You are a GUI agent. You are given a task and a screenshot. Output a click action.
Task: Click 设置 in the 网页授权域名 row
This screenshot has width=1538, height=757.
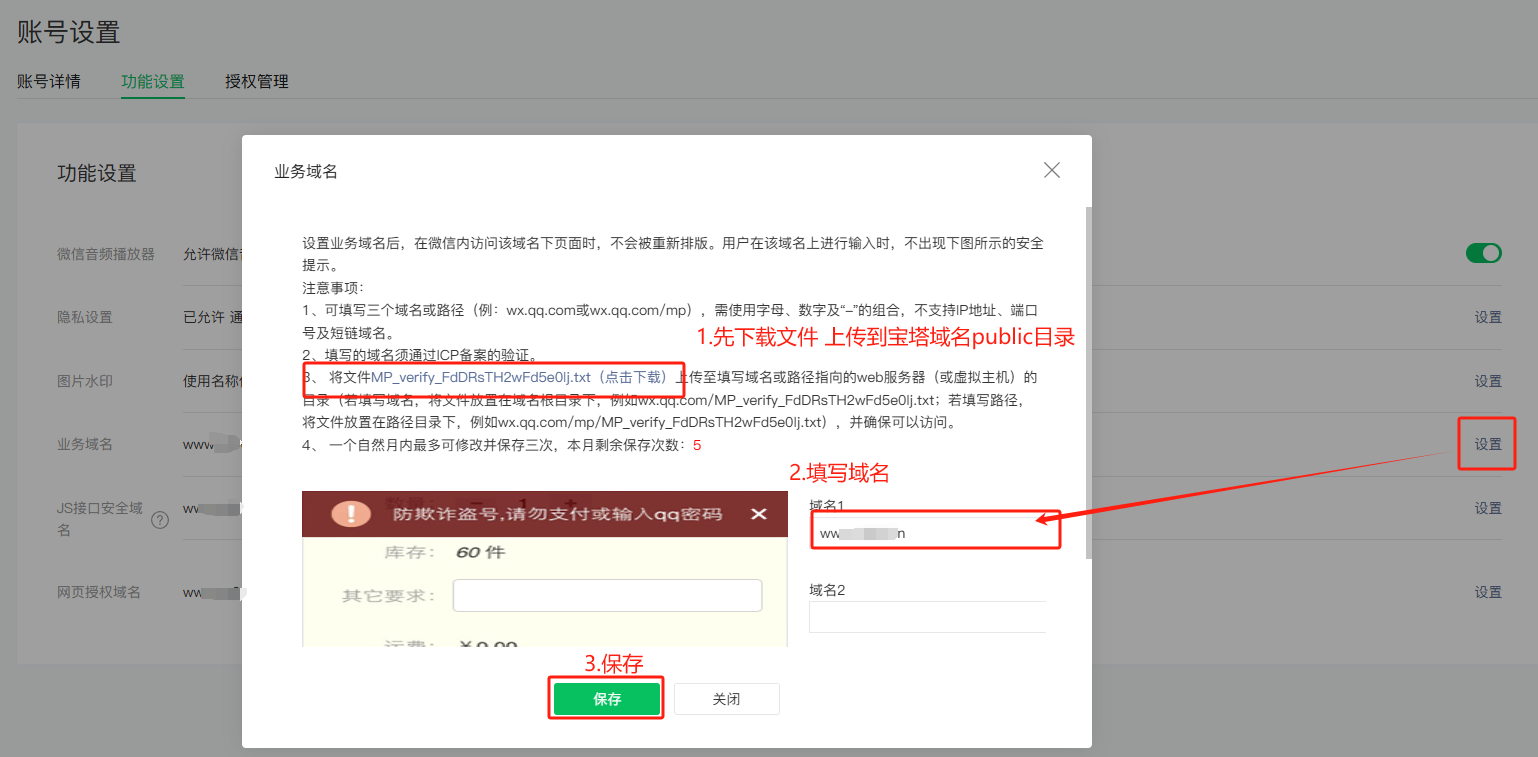1487,592
